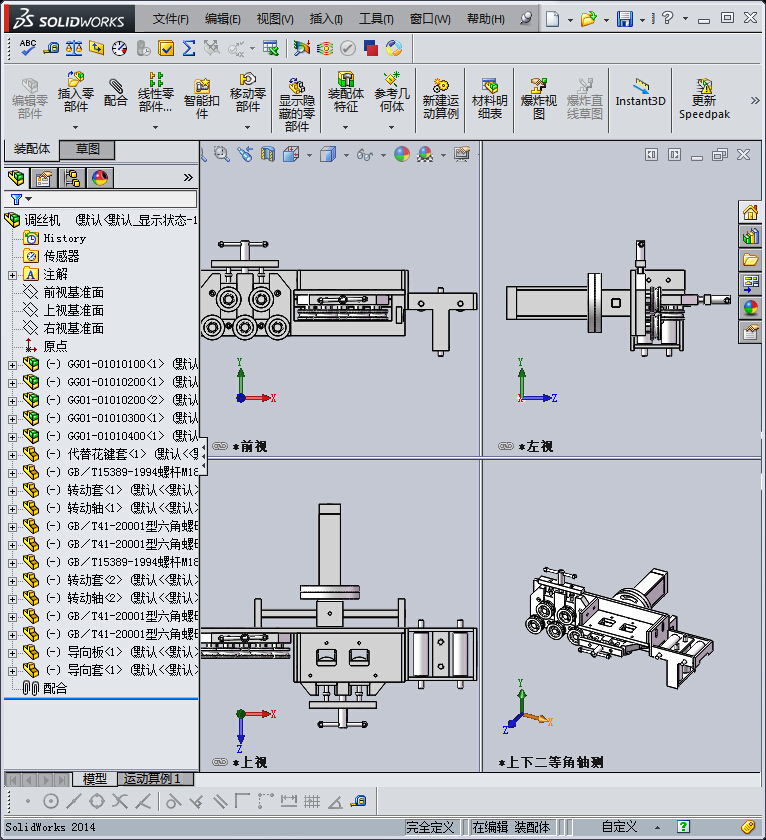Open Bill of Materials tool
This screenshot has width=766, height=840.
[489, 99]
